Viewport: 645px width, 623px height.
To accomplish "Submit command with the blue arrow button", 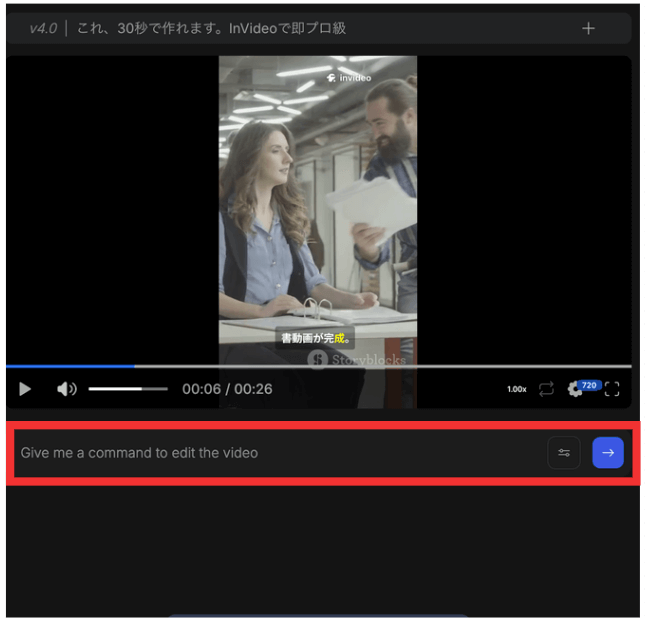I will click(608, 453).
